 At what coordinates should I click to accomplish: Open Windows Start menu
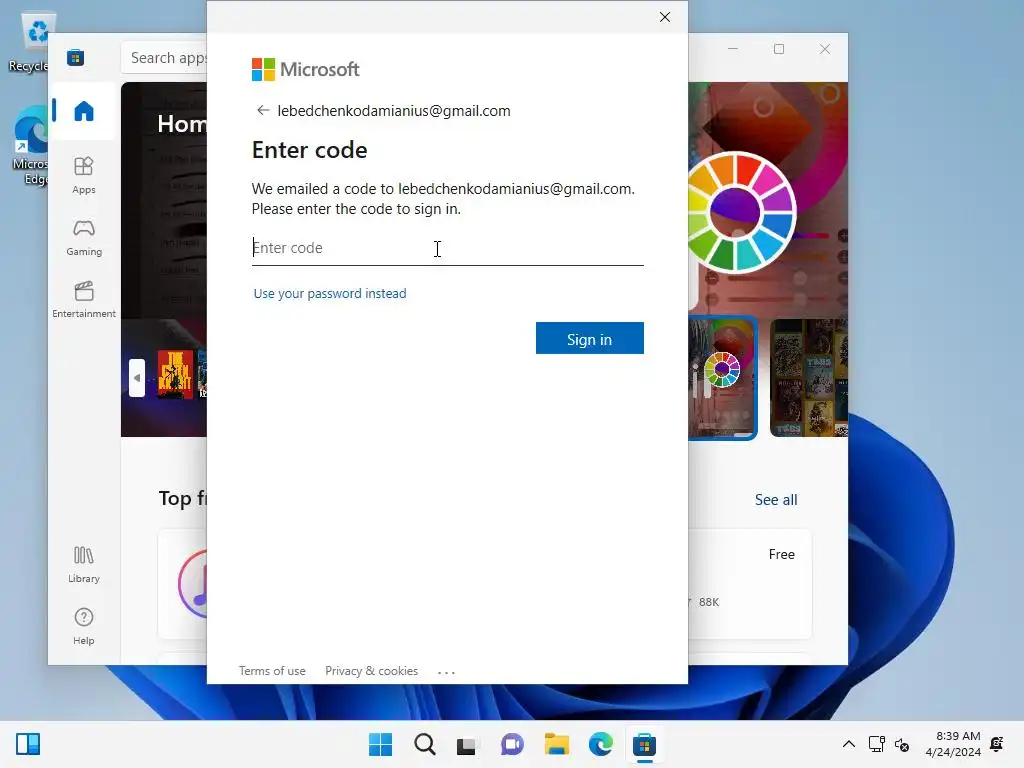tap(381, 744)
